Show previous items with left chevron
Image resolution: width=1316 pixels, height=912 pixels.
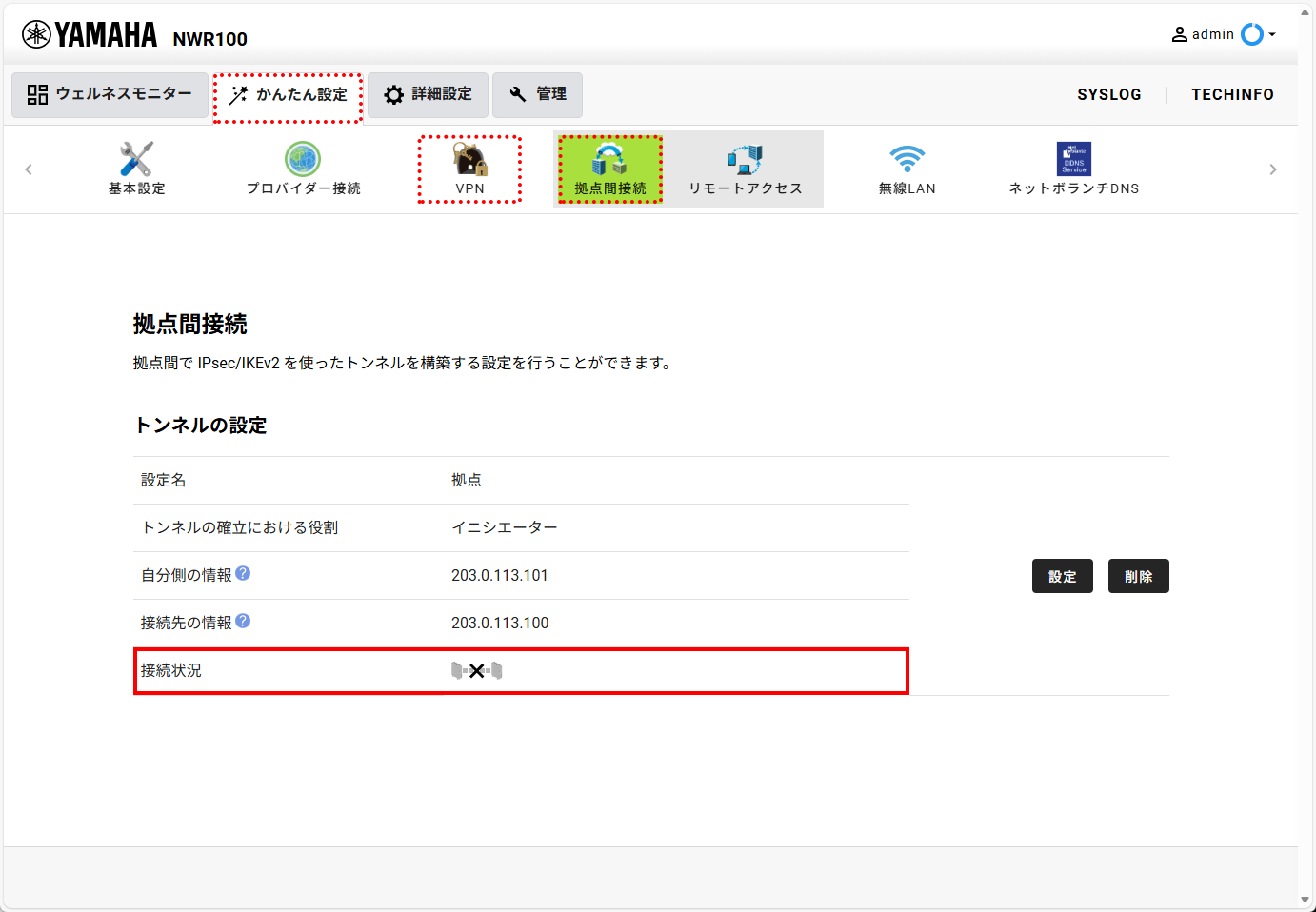tap(29, 169)
